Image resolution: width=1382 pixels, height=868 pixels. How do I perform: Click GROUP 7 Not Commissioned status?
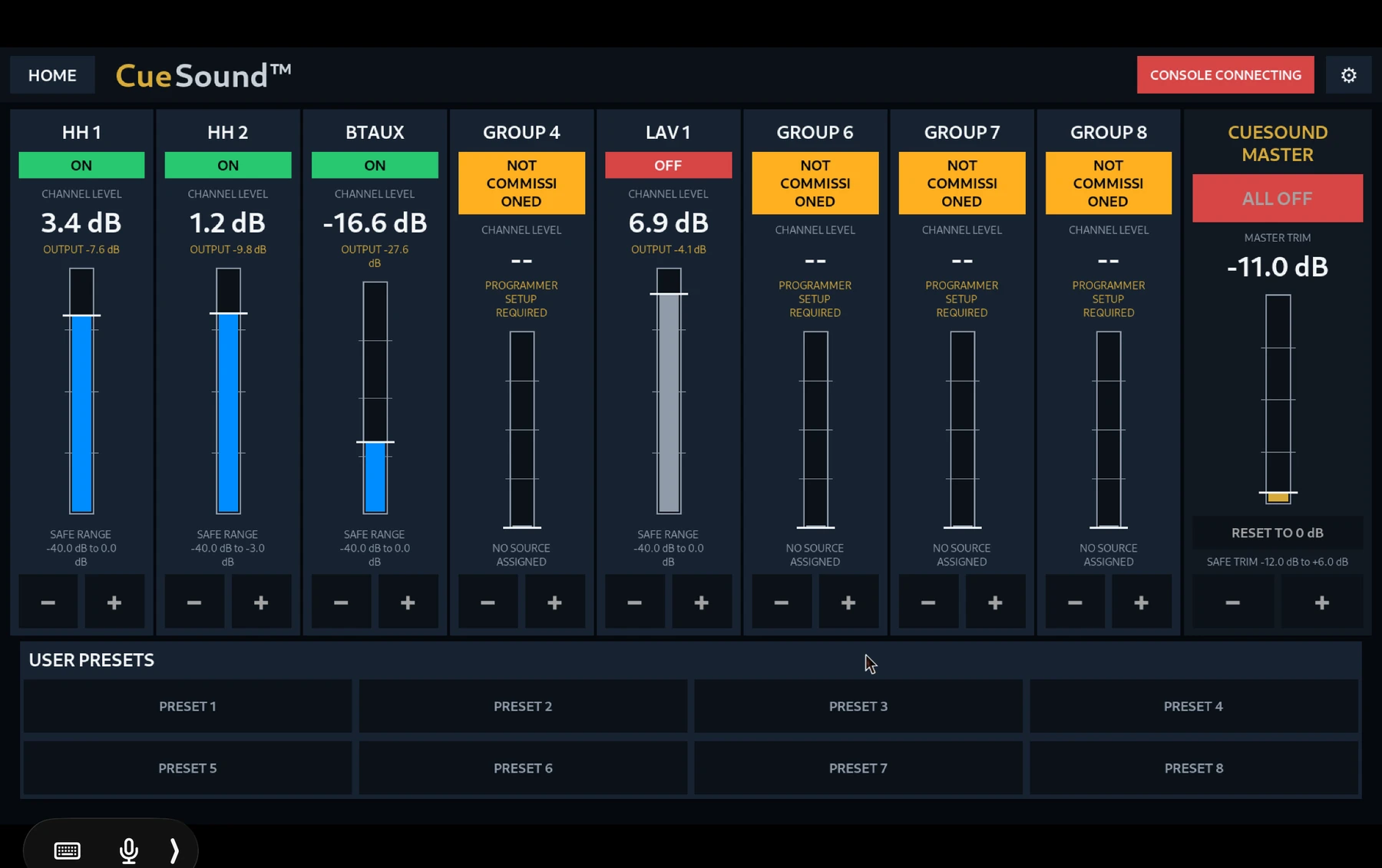click(x=962, y=183)
